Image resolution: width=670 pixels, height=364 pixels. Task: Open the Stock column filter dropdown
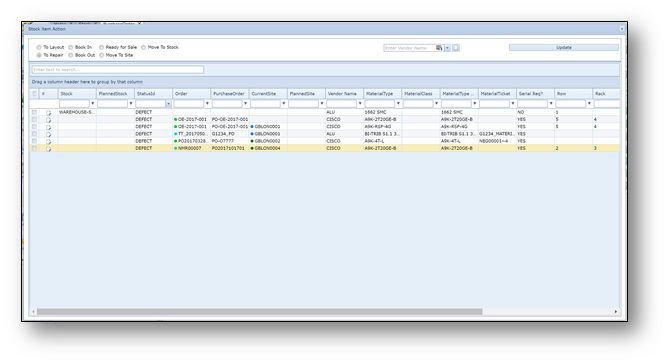pos(93,103)
